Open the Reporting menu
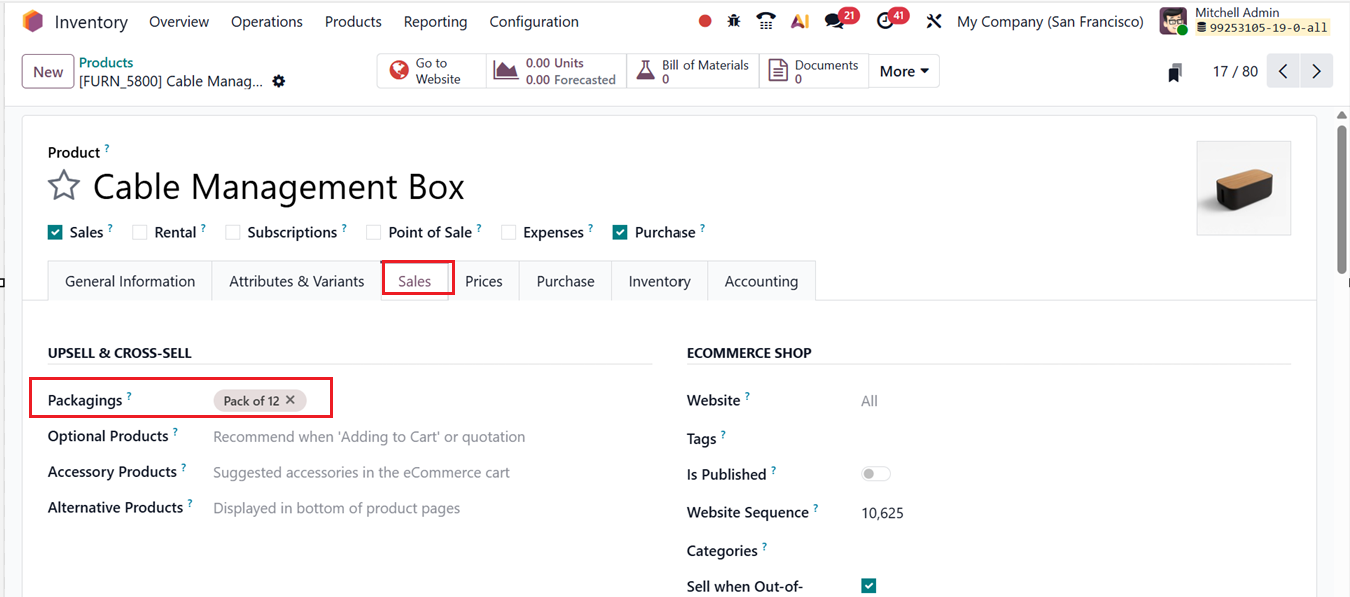The height and width of the screenshot is (597, 1350). coord(435,21)
